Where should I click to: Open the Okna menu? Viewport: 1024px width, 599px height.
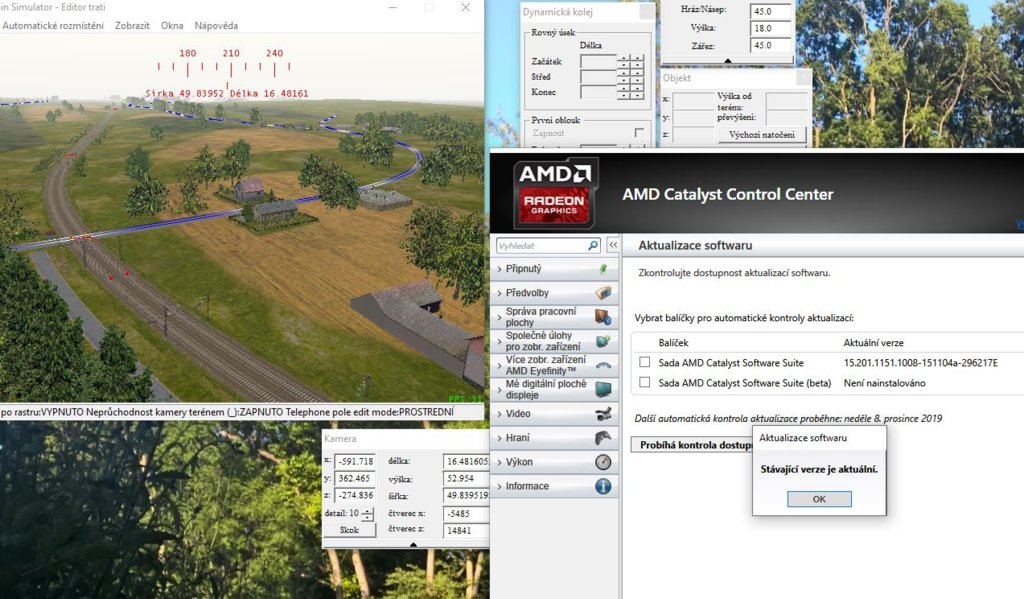[172, 25]
